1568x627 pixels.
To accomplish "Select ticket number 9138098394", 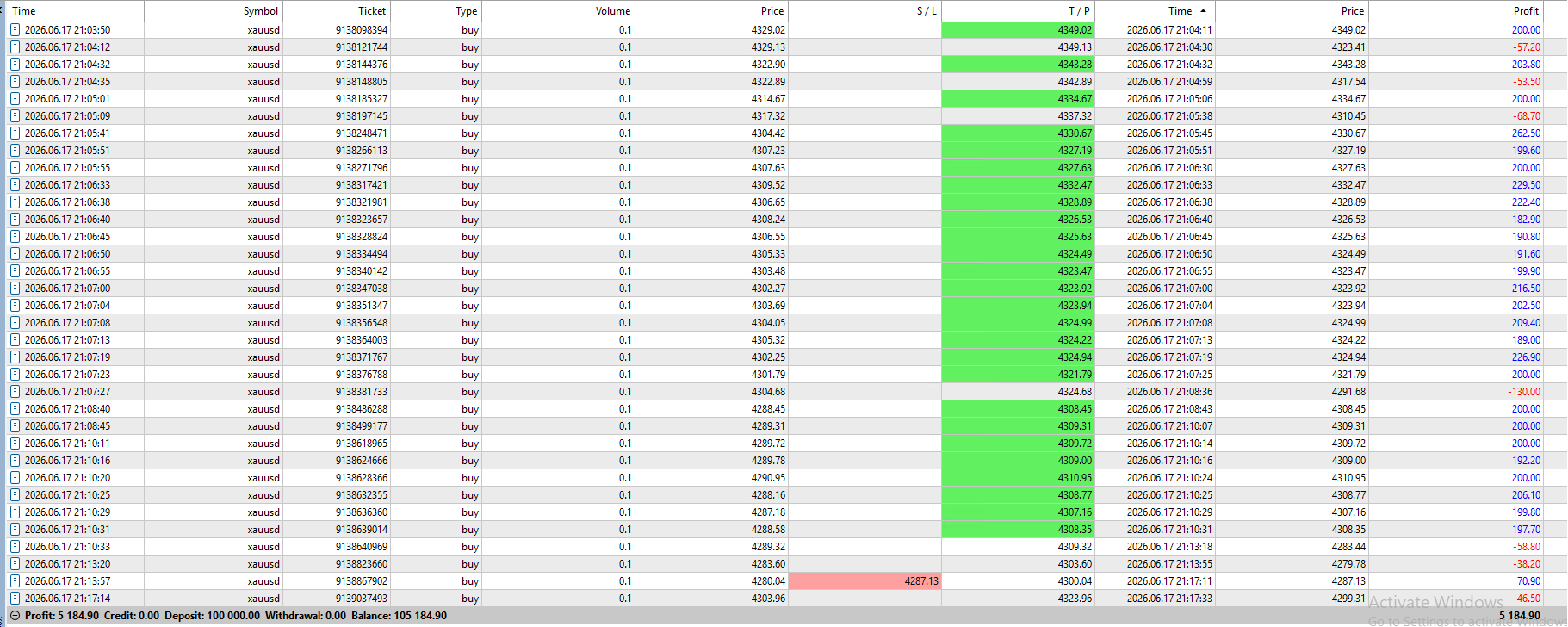I will 362,30.
